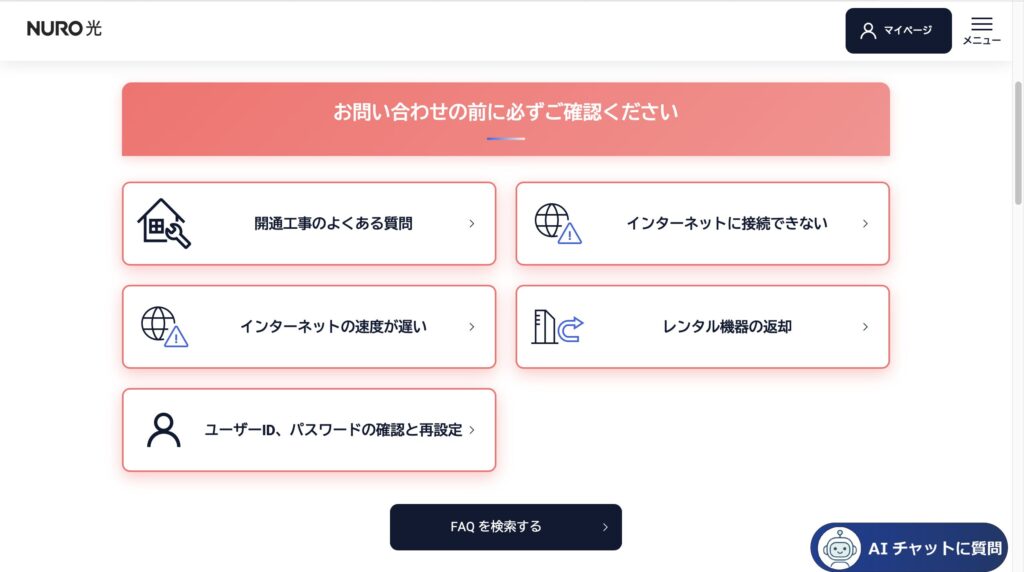The height and width of the screenshot is (572, 1024).
Task: Click the person icon in マイページ button
Action: [868, 31]
